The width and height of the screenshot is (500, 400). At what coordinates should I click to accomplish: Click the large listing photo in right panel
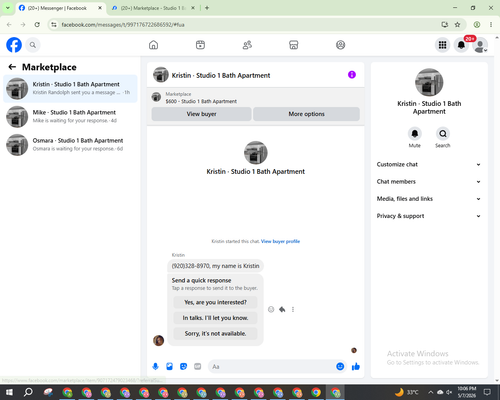point(429,82)
